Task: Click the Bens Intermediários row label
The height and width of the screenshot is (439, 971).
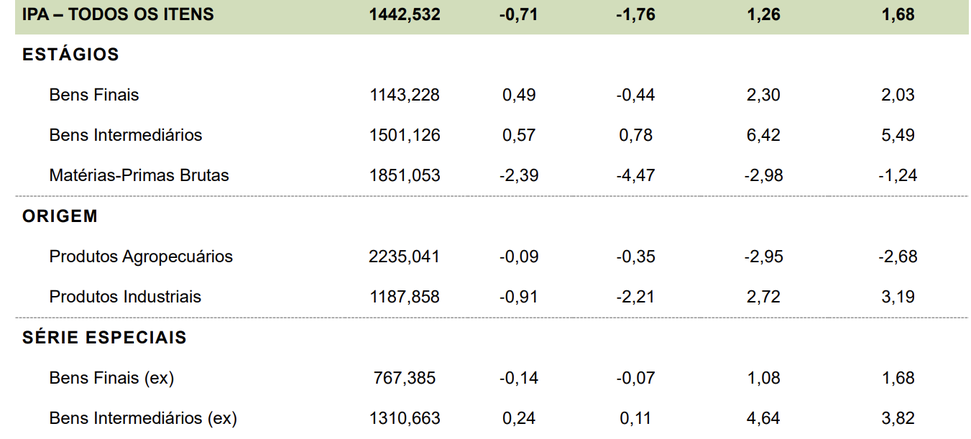Action: tap(126, 135)
